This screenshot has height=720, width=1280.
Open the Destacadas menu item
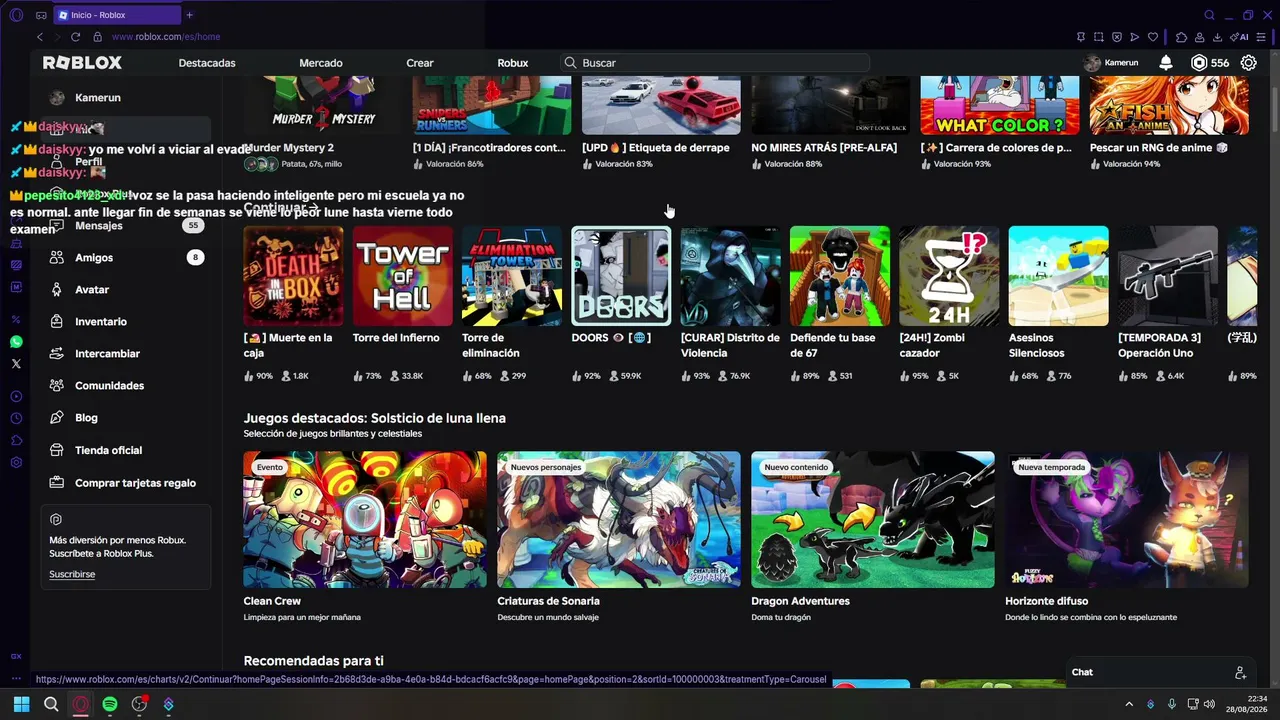tap(207, 63)
